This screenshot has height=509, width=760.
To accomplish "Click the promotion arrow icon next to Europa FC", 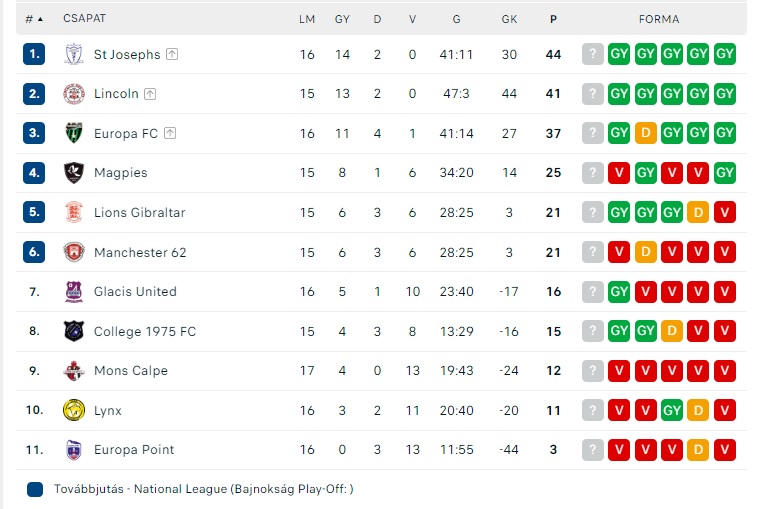I will pyautogui.click(x=170, y=133).
